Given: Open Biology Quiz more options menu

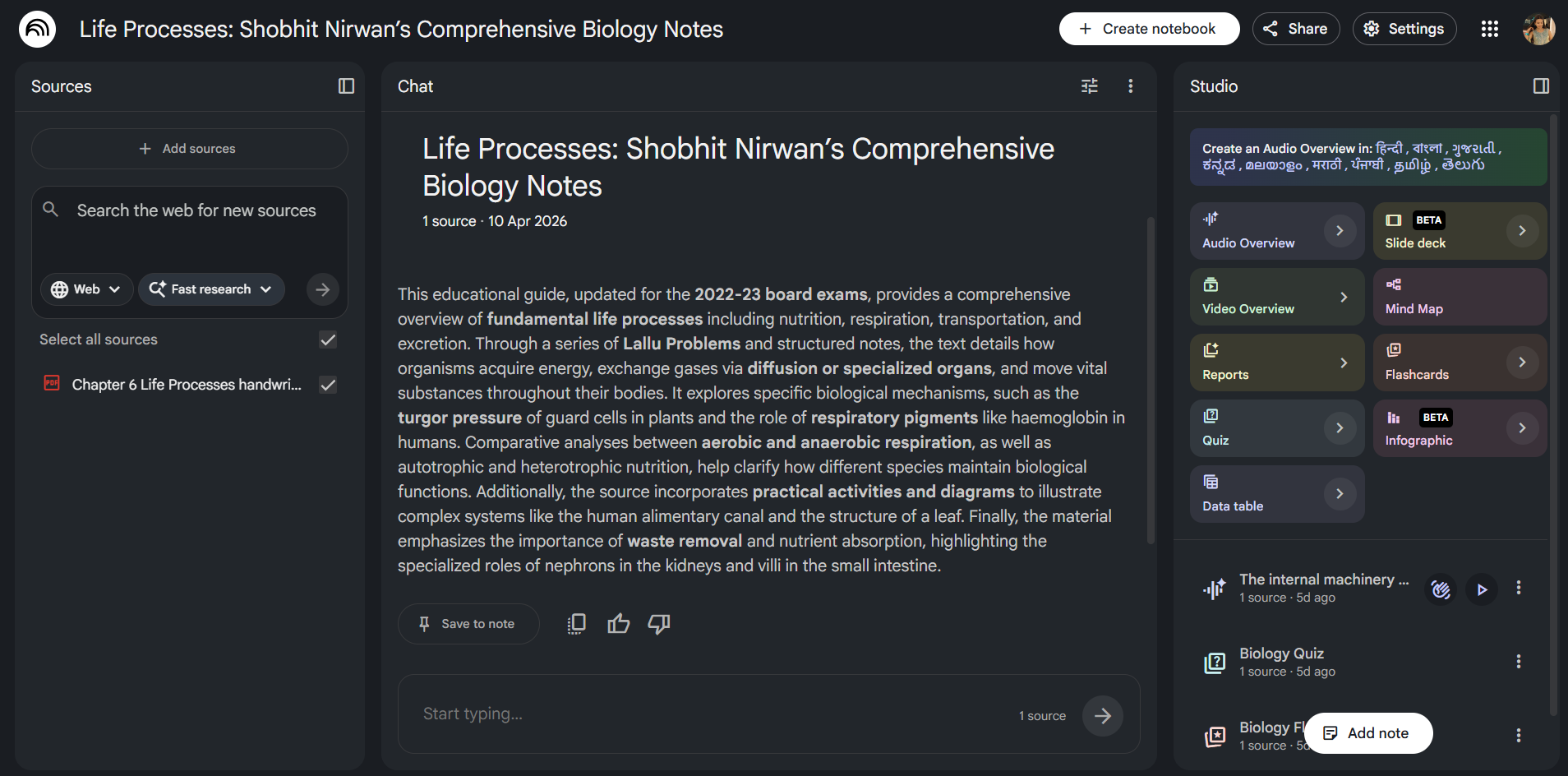Looking at the screenshot, I should click(x=1519, y=662).
